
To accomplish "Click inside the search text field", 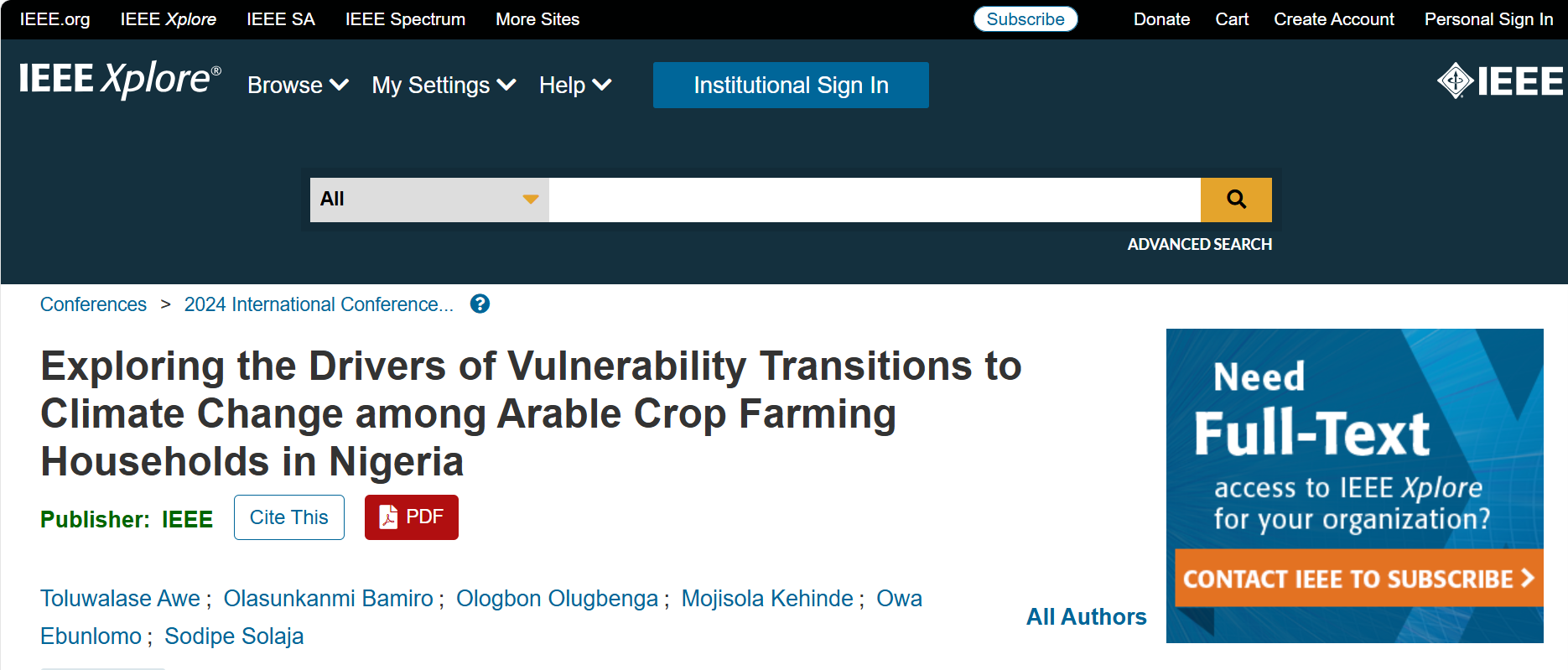I will [x=874, y=200].
